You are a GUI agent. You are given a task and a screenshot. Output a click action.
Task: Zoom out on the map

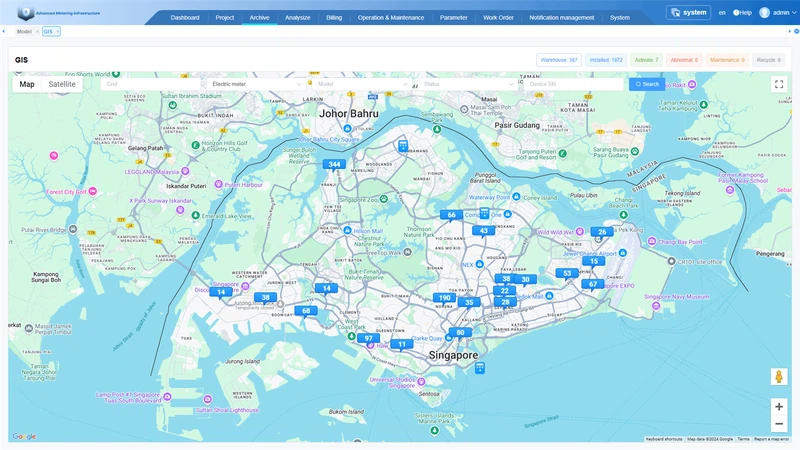pos(778,424)
